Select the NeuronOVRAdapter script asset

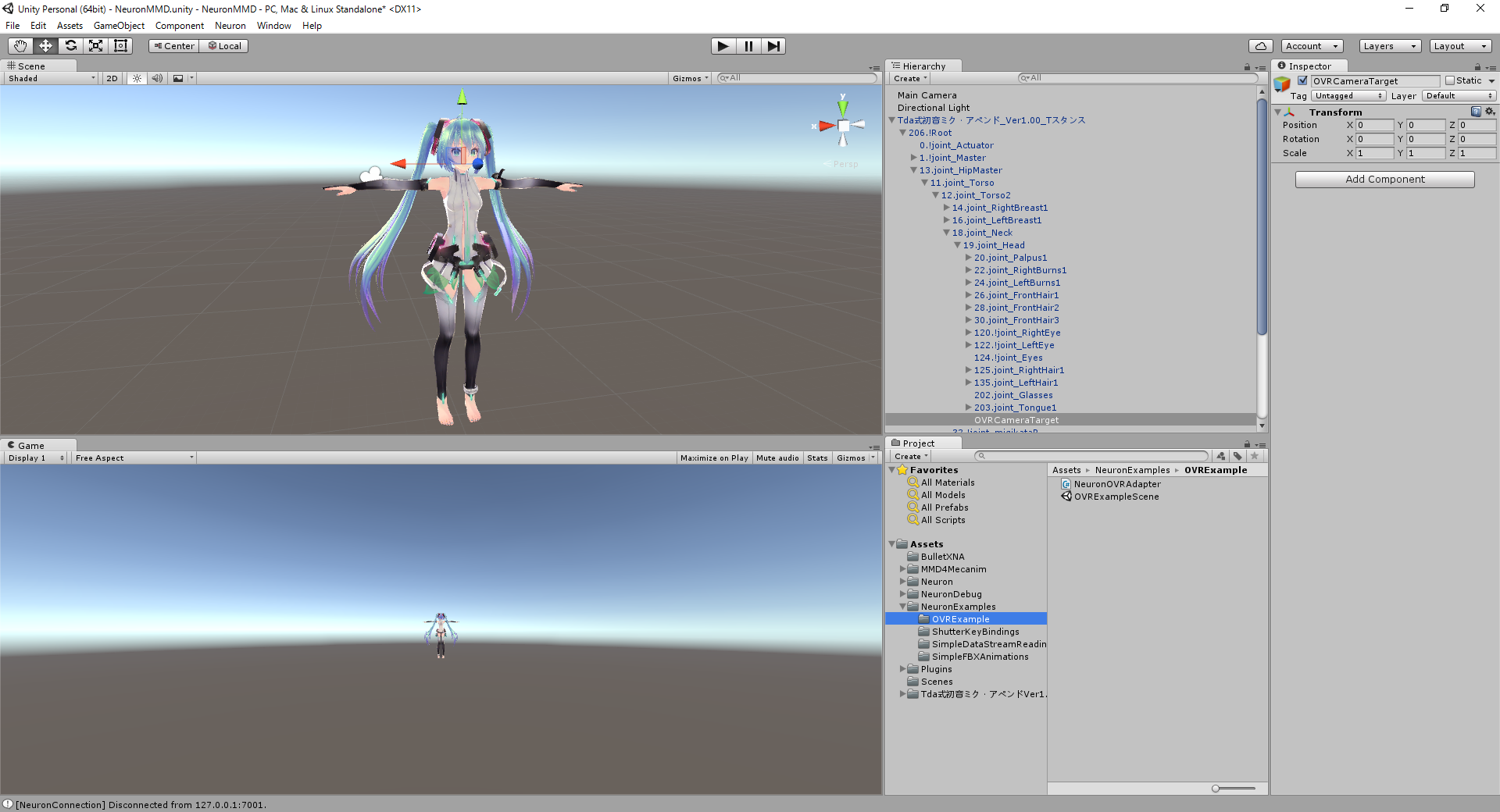(x=1116, y=483)
